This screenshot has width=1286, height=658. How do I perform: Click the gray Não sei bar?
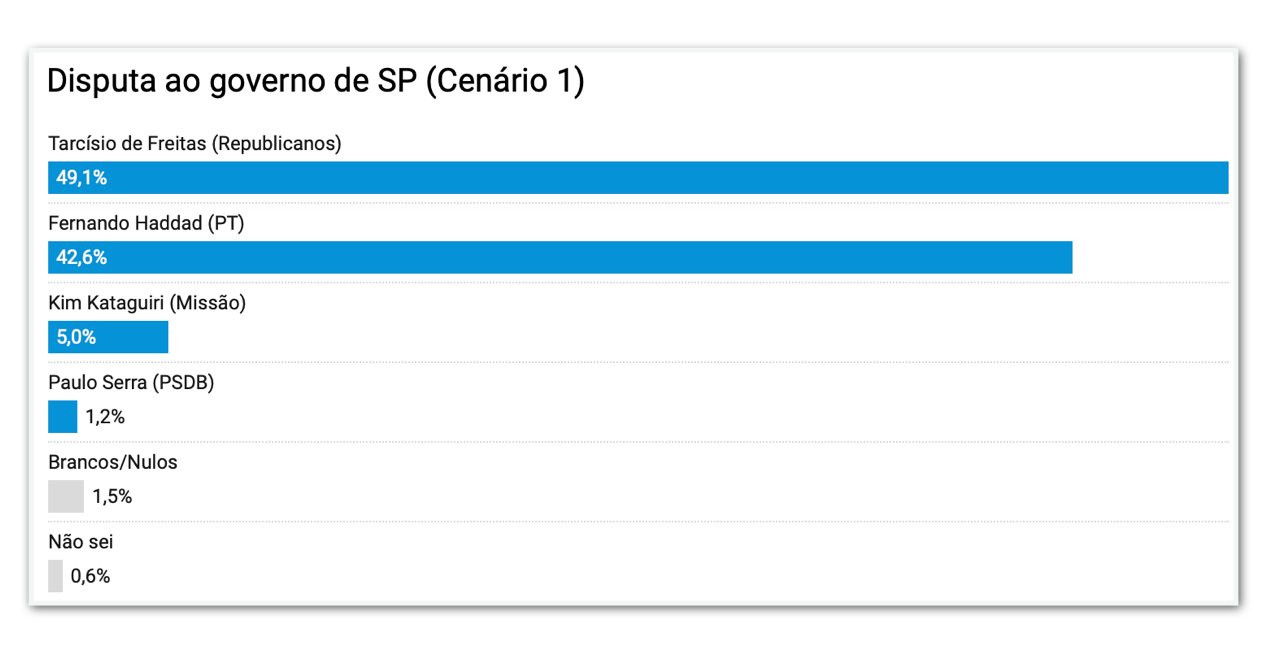click(x=55, y=576)
